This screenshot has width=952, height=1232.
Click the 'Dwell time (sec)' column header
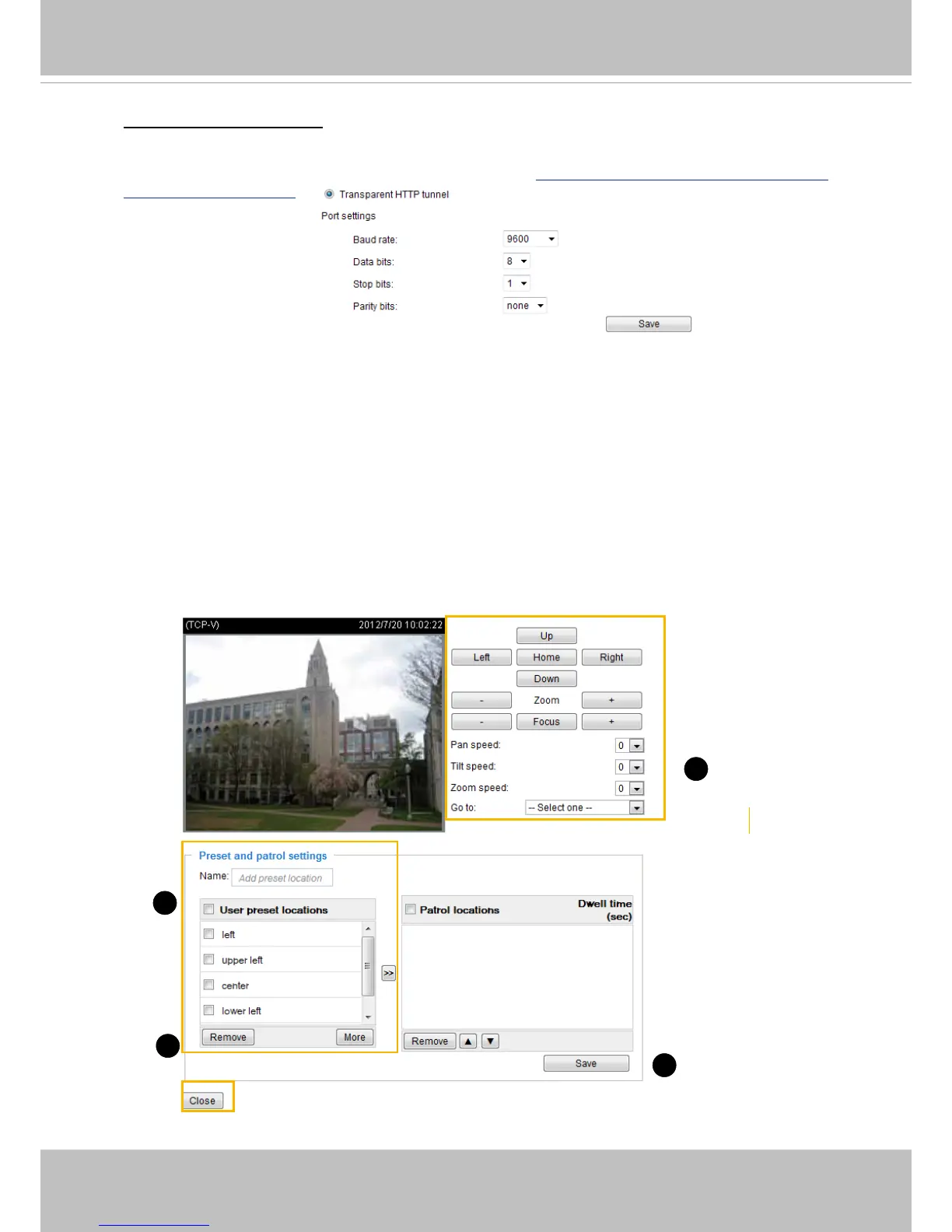tap(605, 910)
